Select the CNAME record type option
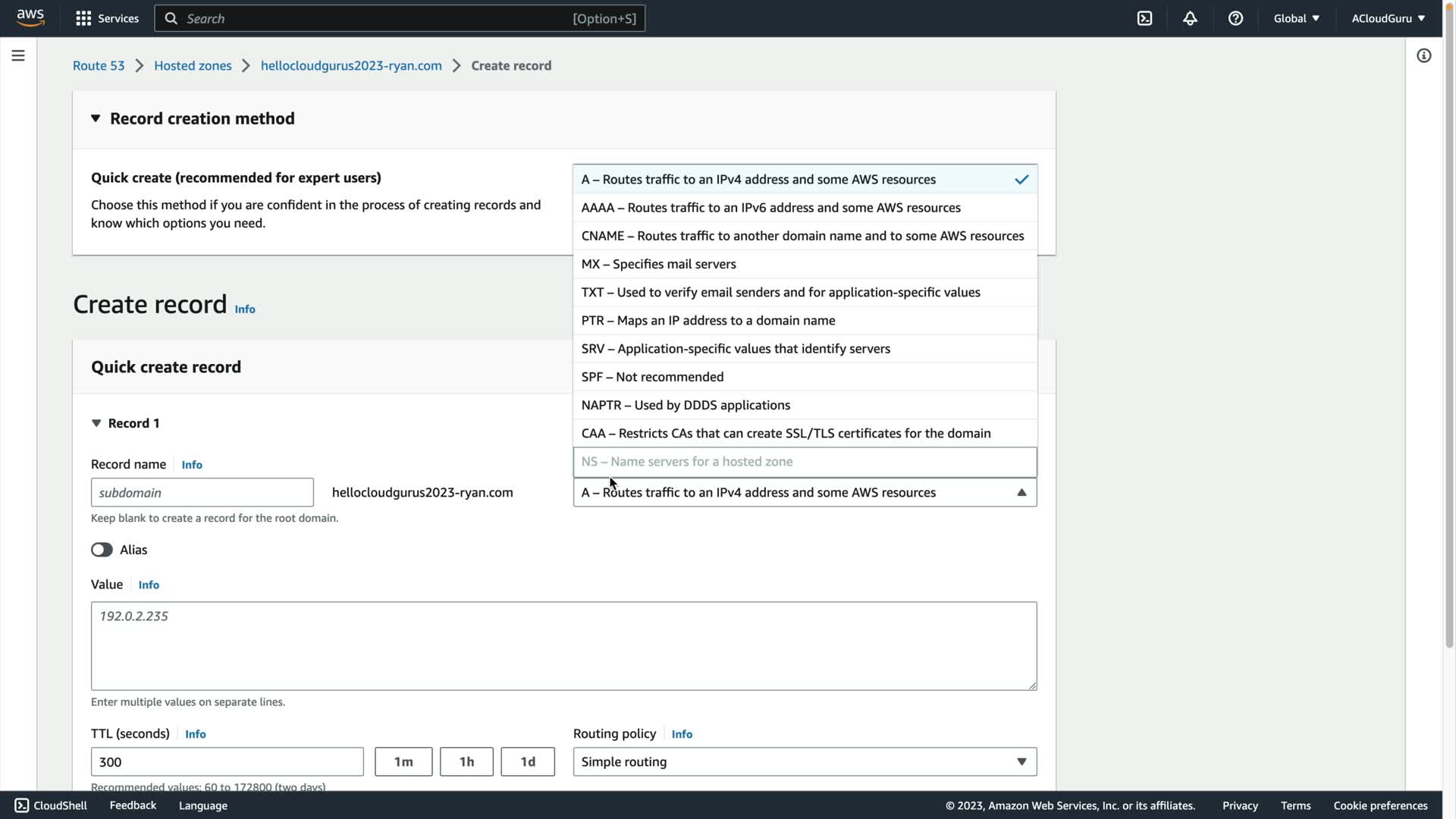Image resolution: width=1456 pixels, height=819 pixels. pos(802,236)
